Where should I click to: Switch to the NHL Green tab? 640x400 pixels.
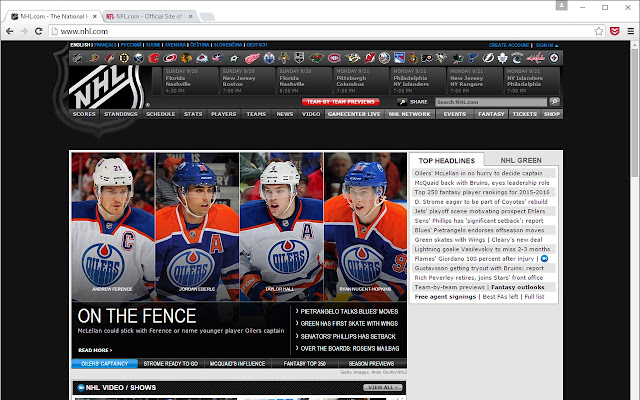(521, 160)
